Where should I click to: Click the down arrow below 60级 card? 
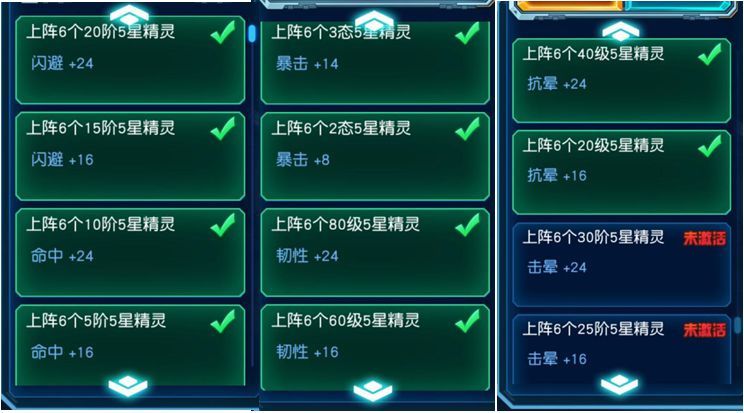pyautogui.click(x=373, y=389)
